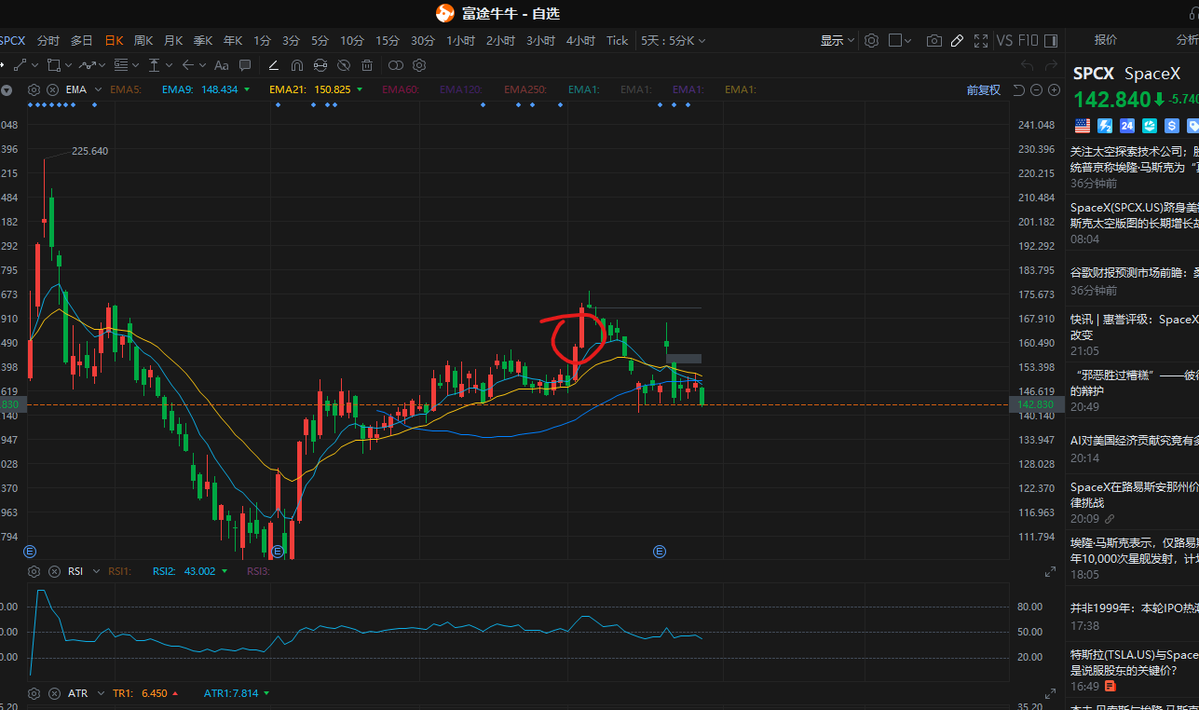Screen dimensions: 1199x710
Task: Switch to the 分时 intraday tab
Action: pyautogui.click(x=48, y=41)
